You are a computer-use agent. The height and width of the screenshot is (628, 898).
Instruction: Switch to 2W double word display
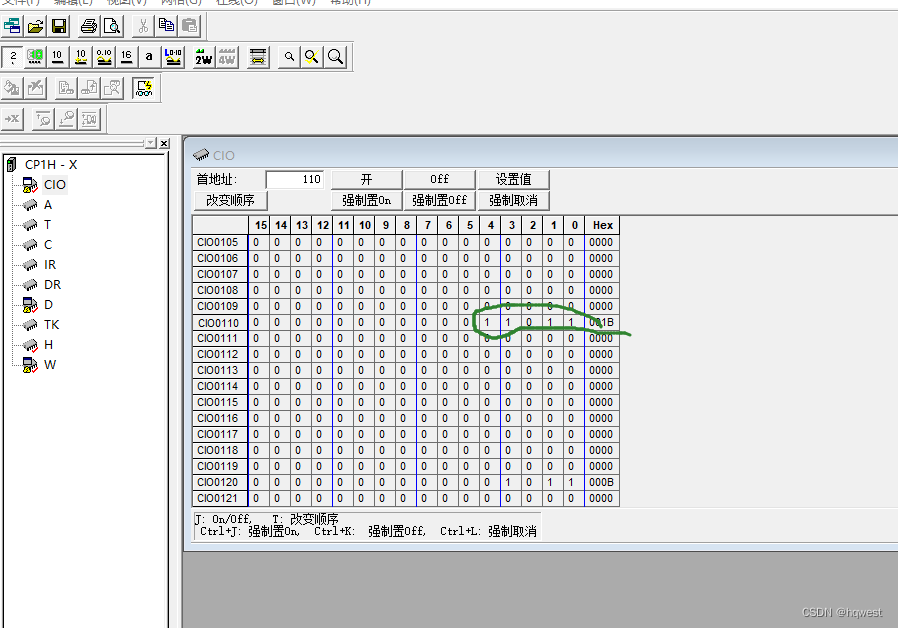pos(203,57)
